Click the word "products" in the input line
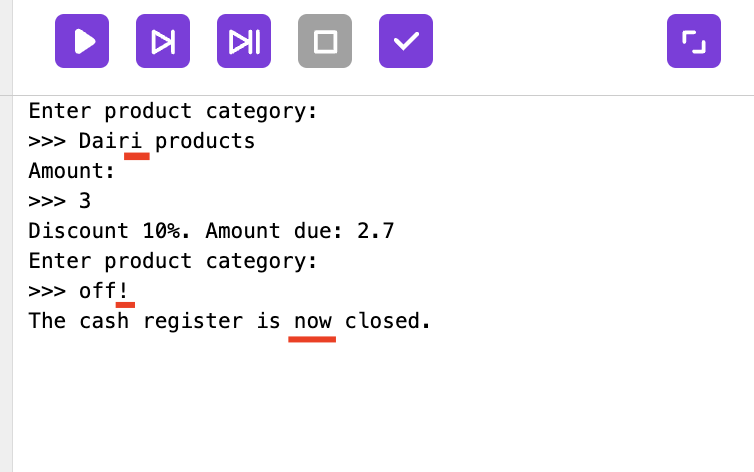Viewport: 754px width, 472px height. (x=205, y=141)
